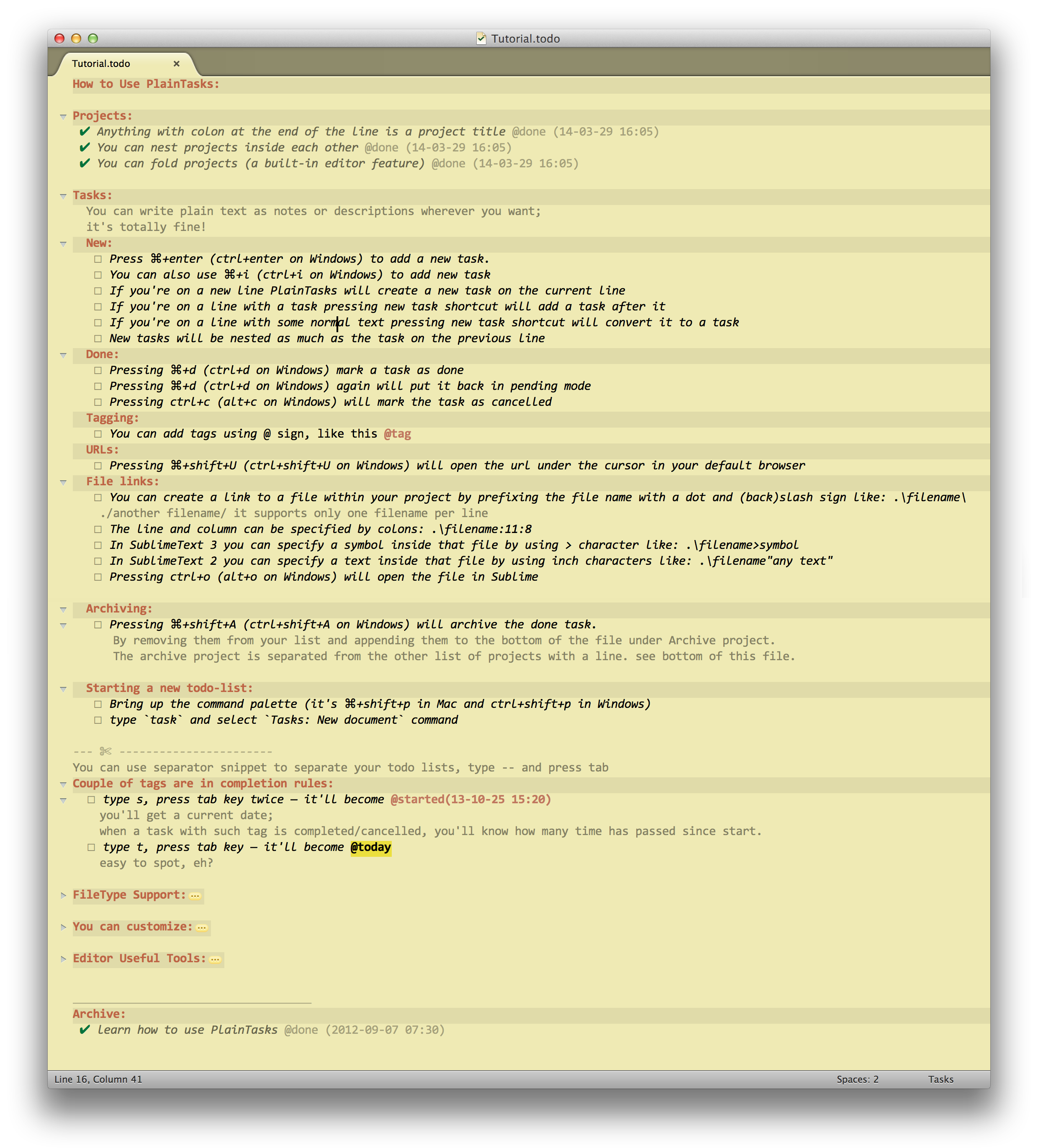The image size is (1038, 1148).
Task: Click folded marker after Editor Useful Tools
Action: pyautogui.click(x=215, y=960)
